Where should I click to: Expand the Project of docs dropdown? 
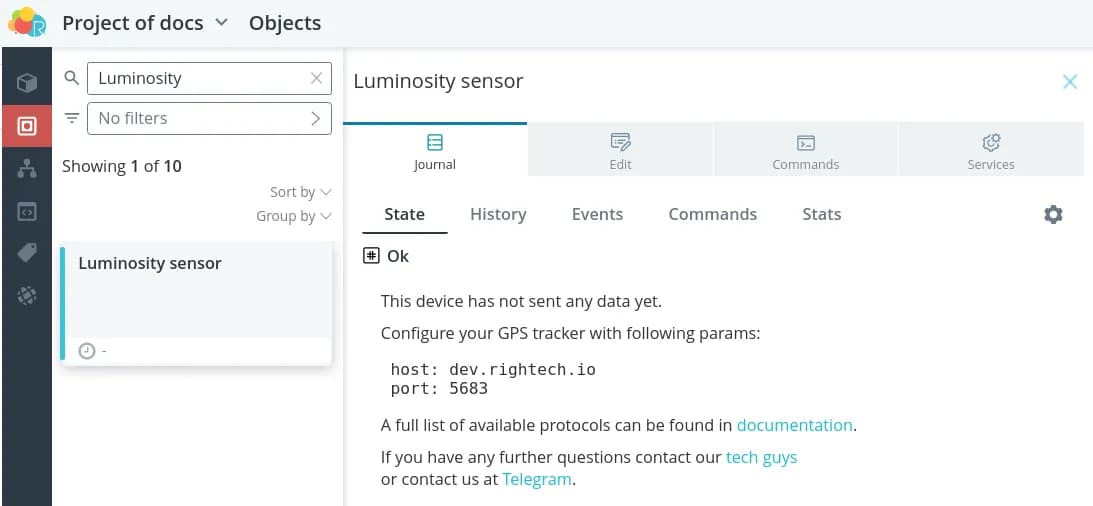point(222,22)
